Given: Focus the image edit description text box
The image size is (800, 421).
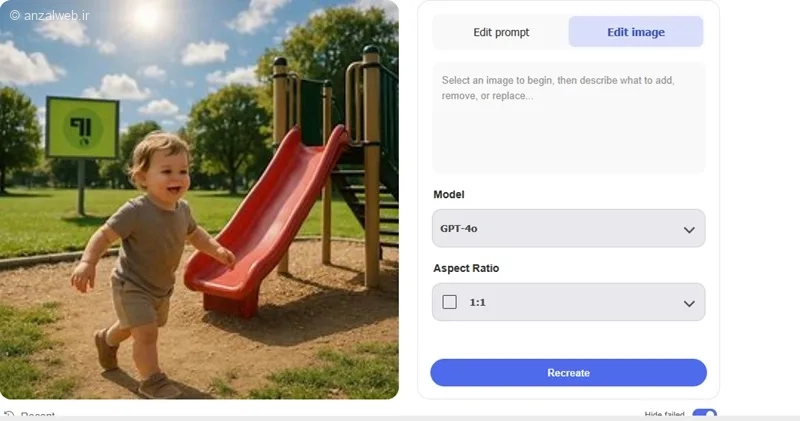Looking at the screenshot, I should tap(568, 118).
